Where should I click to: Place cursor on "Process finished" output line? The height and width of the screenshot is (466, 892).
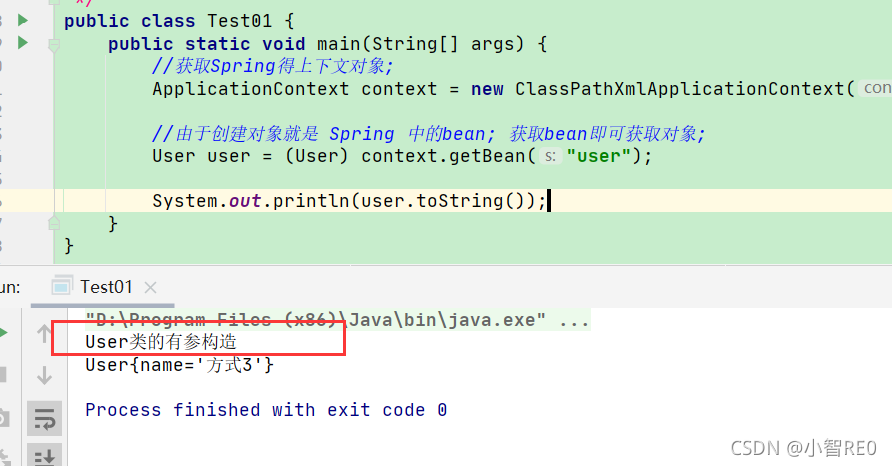coord(266,410)
